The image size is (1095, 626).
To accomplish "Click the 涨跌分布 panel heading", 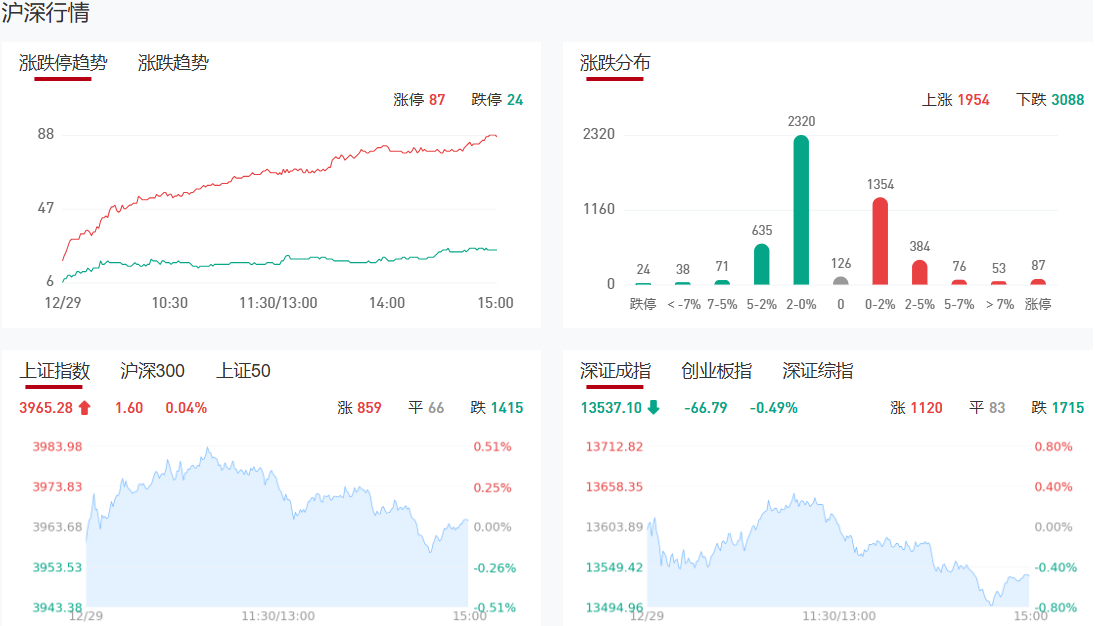I will pyautogui.click(x=615, y=63).
